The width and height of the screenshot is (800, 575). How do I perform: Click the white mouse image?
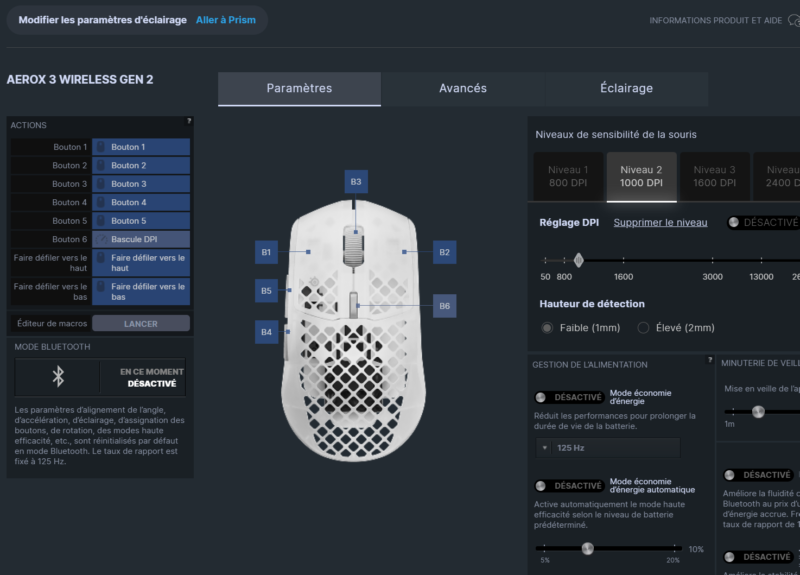353,331
